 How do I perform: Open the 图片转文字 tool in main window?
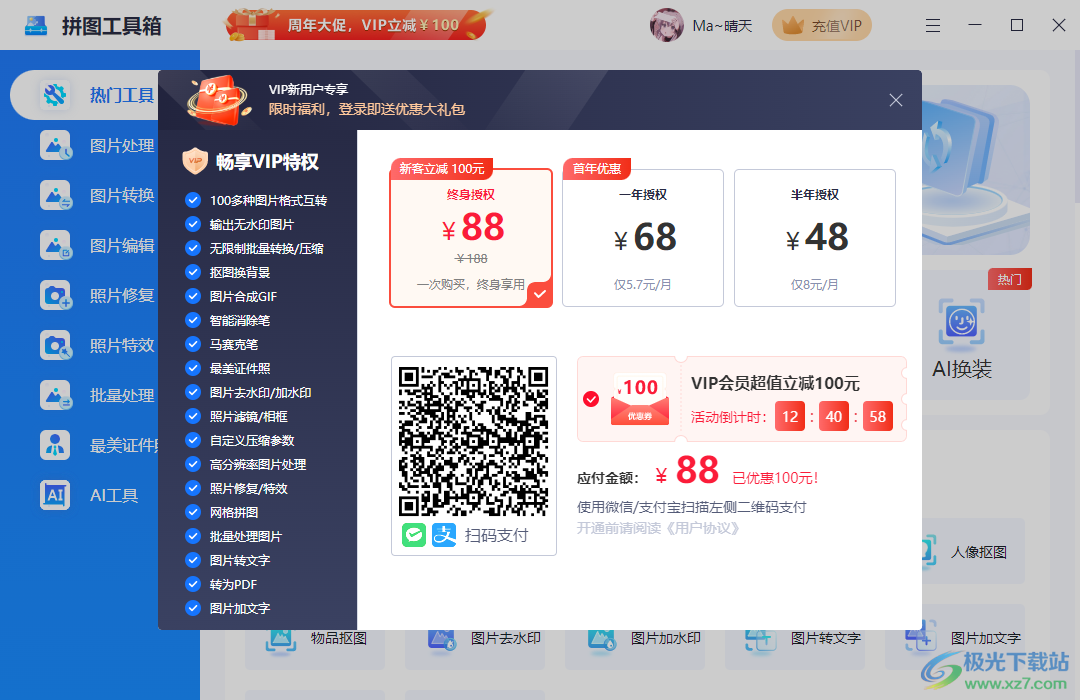click(x=795, y=639)
